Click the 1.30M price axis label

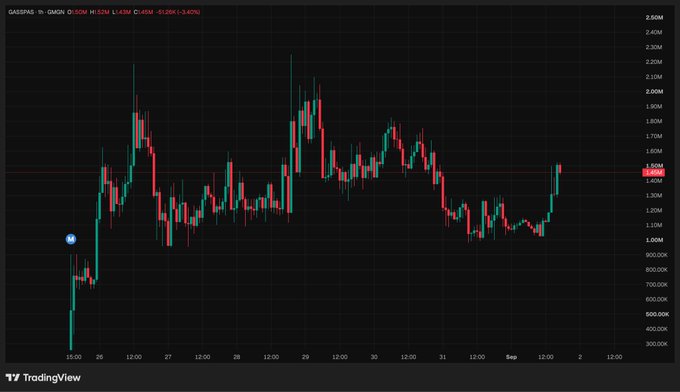pos(654,195)
